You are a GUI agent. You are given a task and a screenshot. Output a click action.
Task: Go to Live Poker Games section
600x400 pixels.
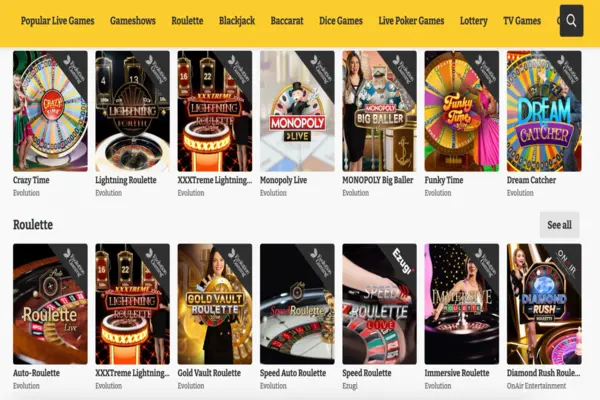[411, 21]
